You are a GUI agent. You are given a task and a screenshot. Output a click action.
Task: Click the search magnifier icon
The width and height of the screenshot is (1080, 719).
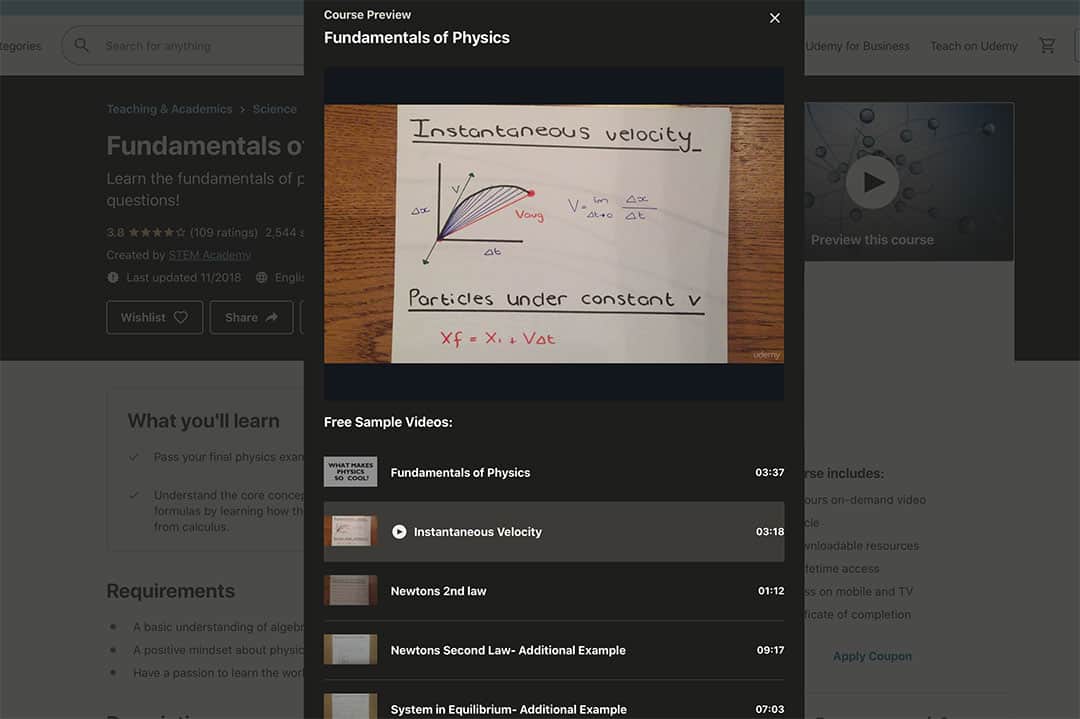tap(81, 45)
